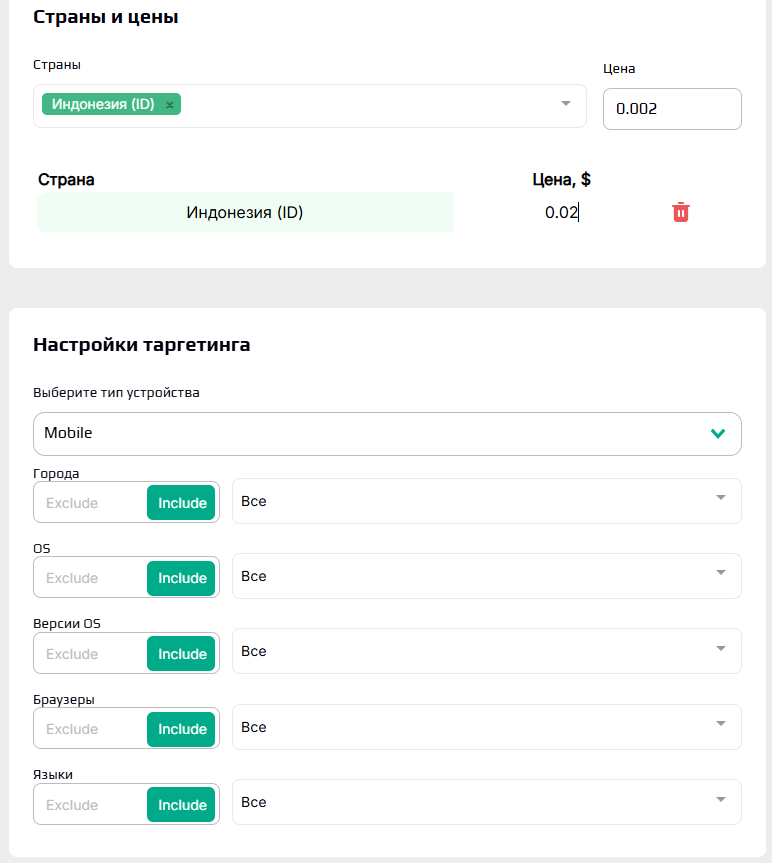Remove Индонезия (ID) tag from countries
772x863 pixels.
(170, 105)
